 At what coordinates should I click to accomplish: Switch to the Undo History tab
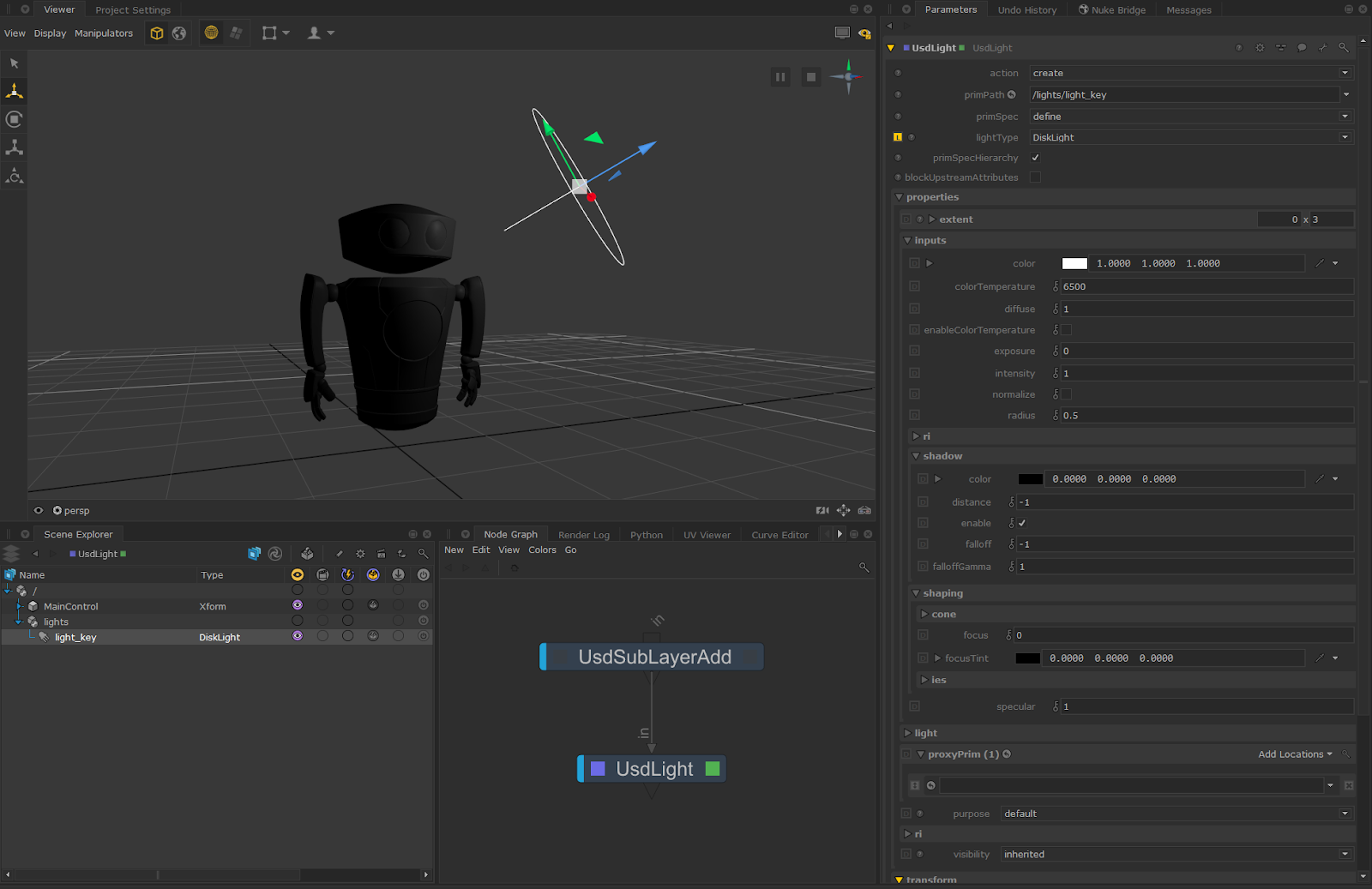1026,10
